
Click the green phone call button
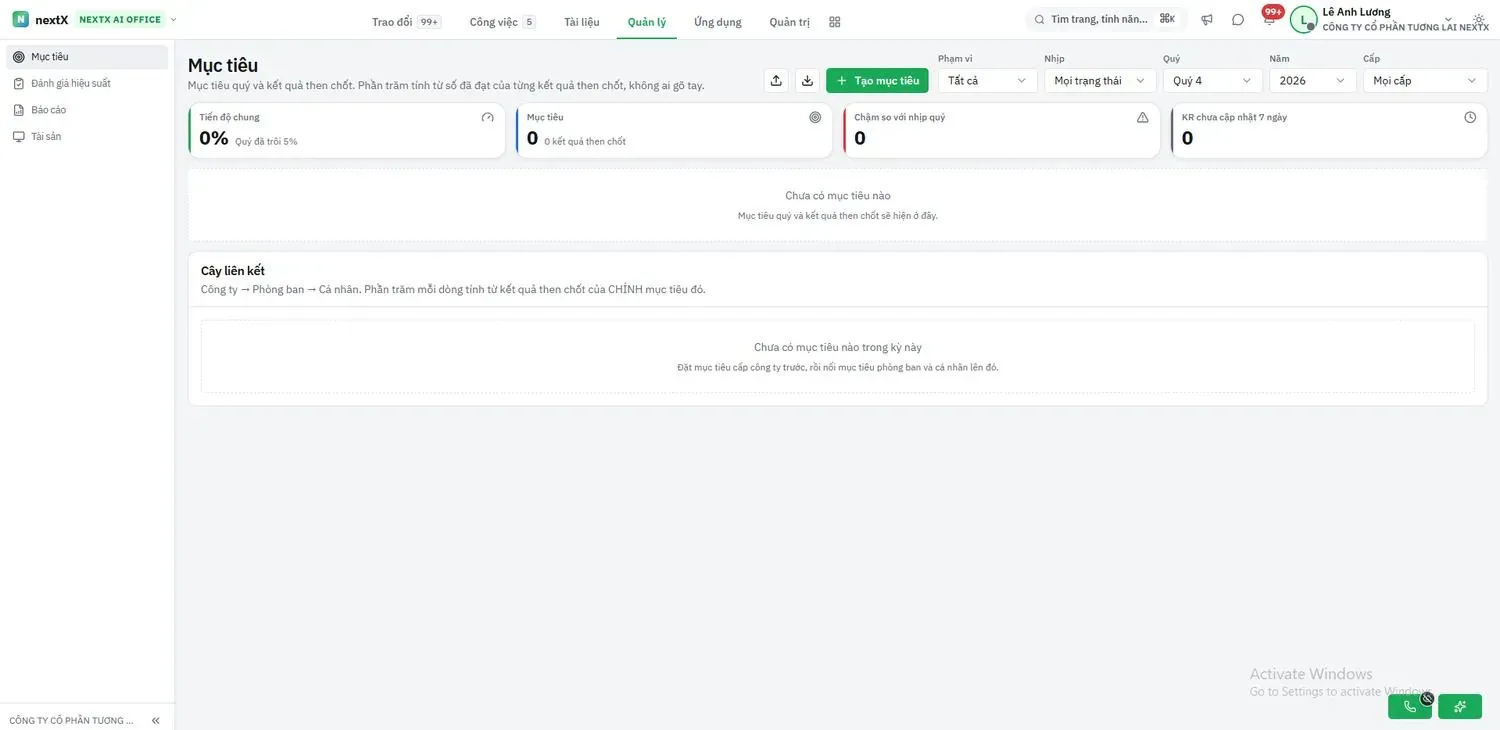coord(1410,707)
